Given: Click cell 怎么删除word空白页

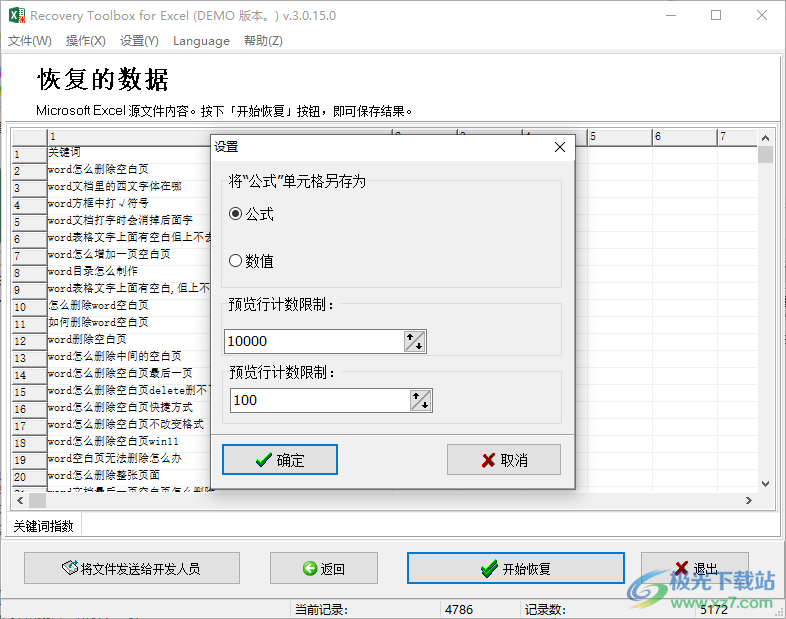Looking at the screenshot, I should 98,305.
